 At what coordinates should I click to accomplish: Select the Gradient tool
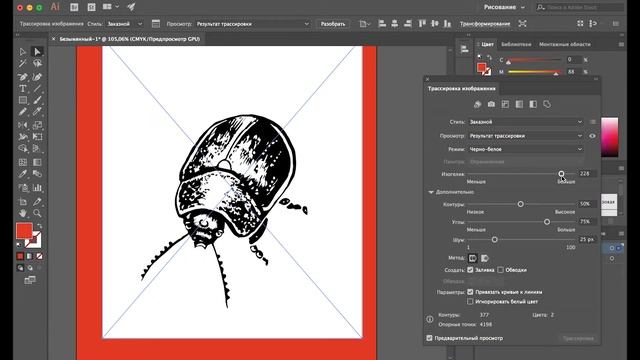pos(37,162)
